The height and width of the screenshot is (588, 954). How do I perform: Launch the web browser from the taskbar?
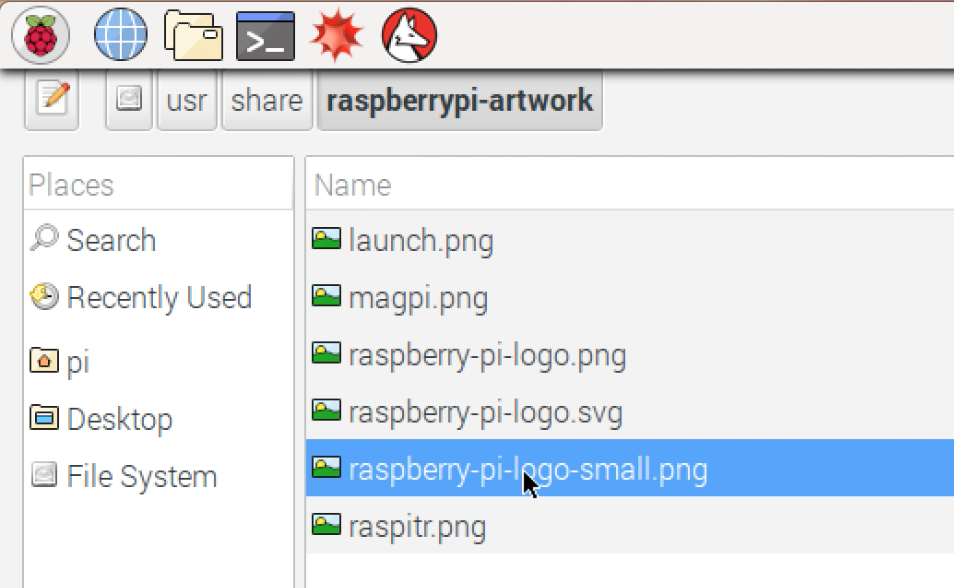pyautogui.click(x=119, y=34)
